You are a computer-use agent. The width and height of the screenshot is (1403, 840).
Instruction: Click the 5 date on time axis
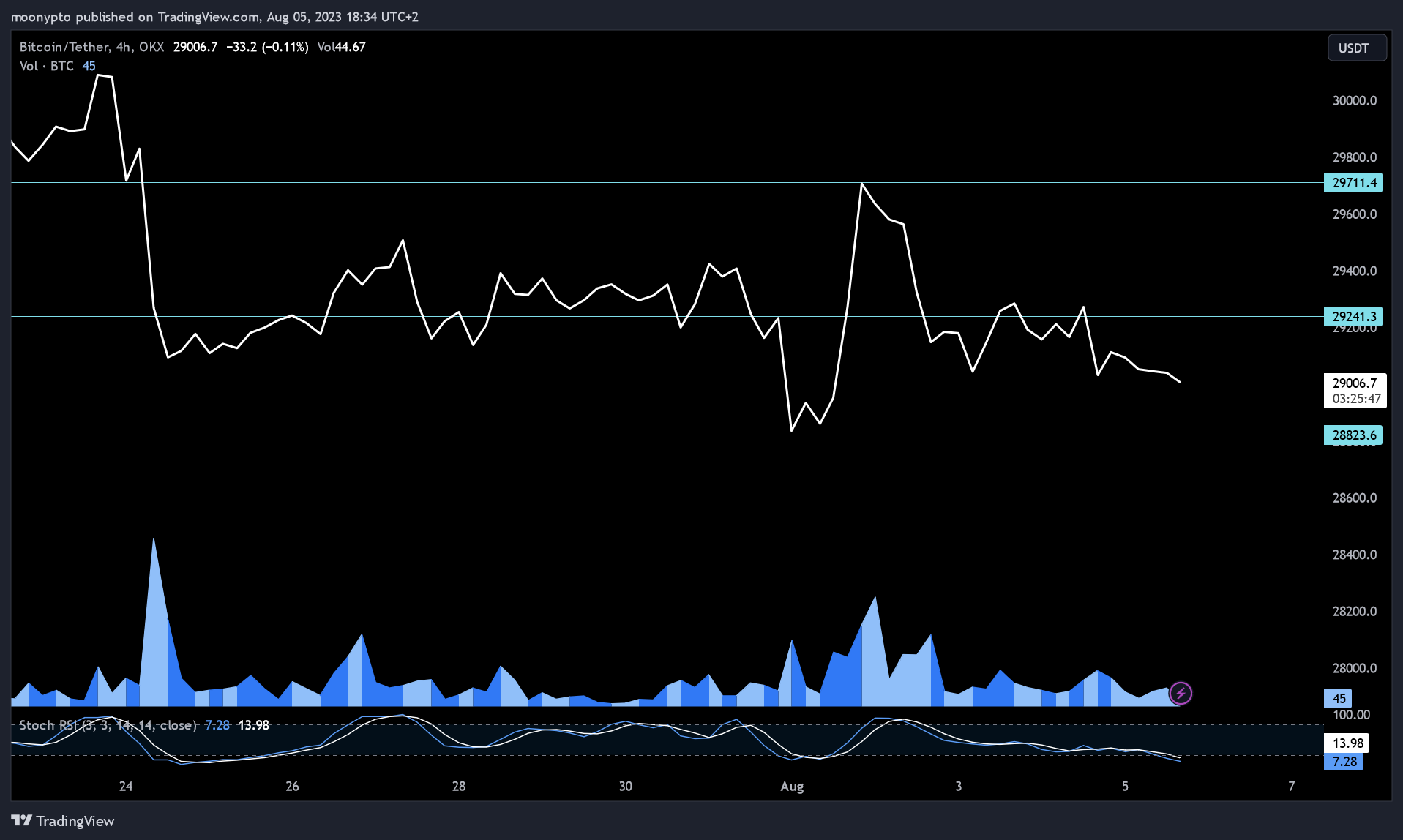[1125, 787]
